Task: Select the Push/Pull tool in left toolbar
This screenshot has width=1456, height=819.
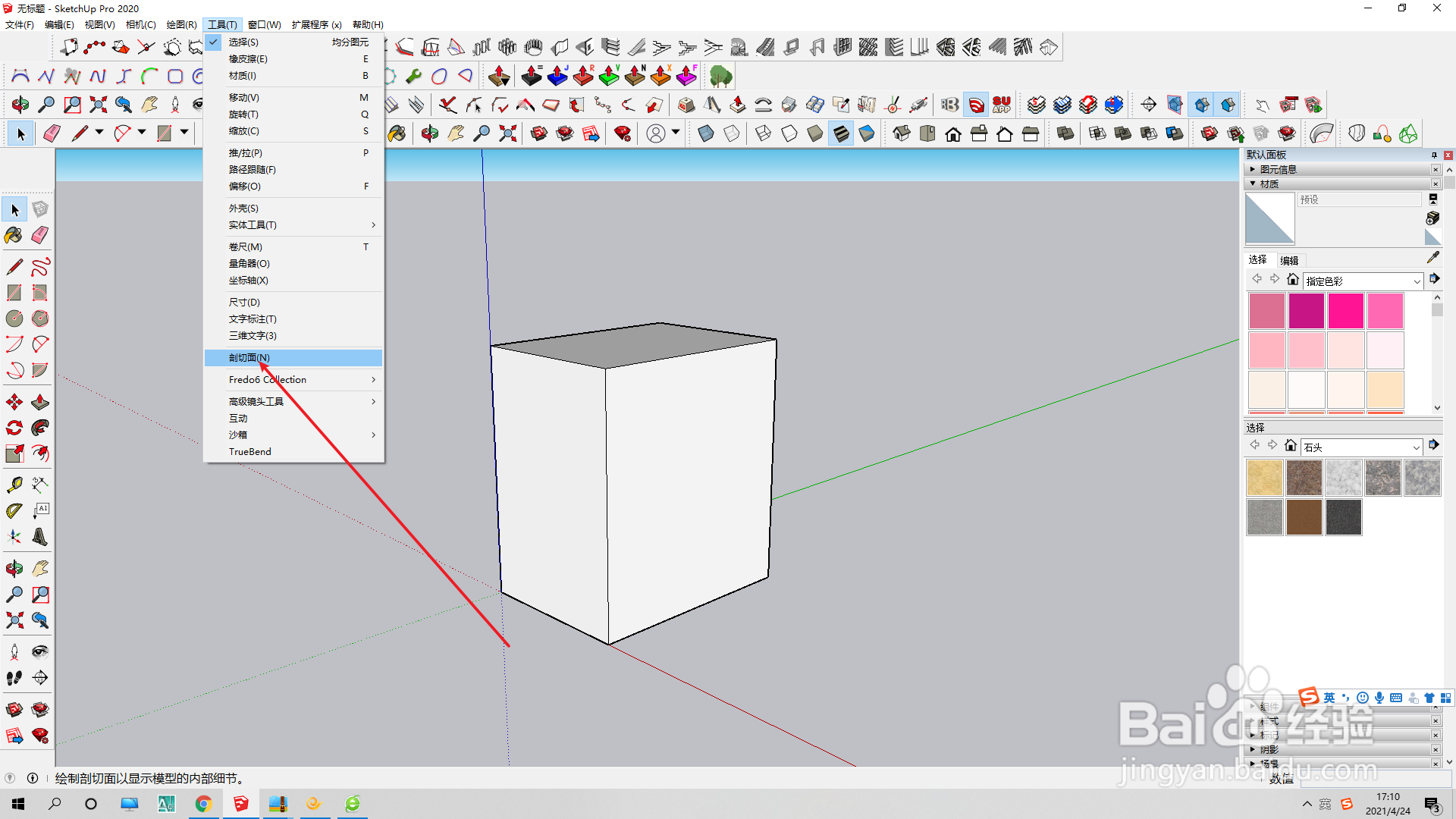Action: [40, 402]
